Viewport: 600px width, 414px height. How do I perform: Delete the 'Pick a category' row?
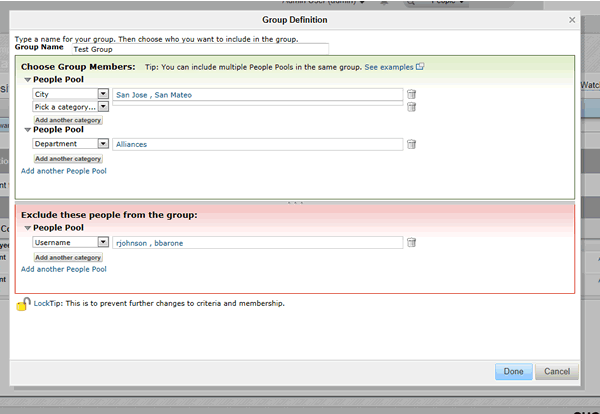(411, 107)
